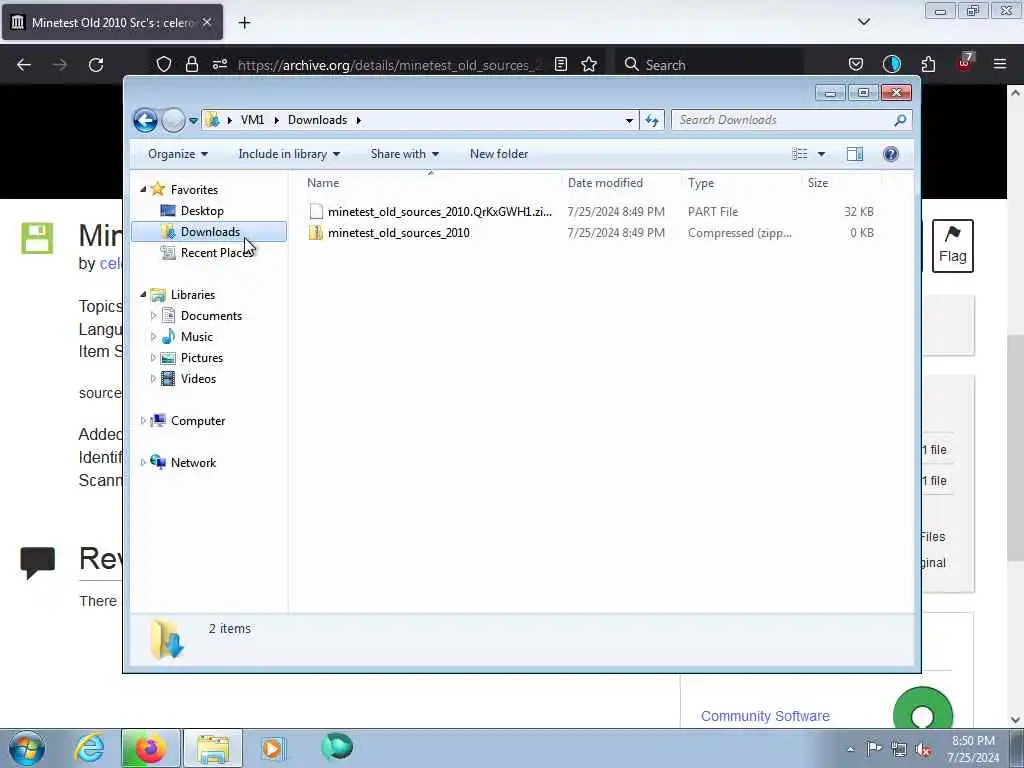Click the magnifier icon in Search Downloads
The width and height of the screenshot is (1024, 768).
900,120
